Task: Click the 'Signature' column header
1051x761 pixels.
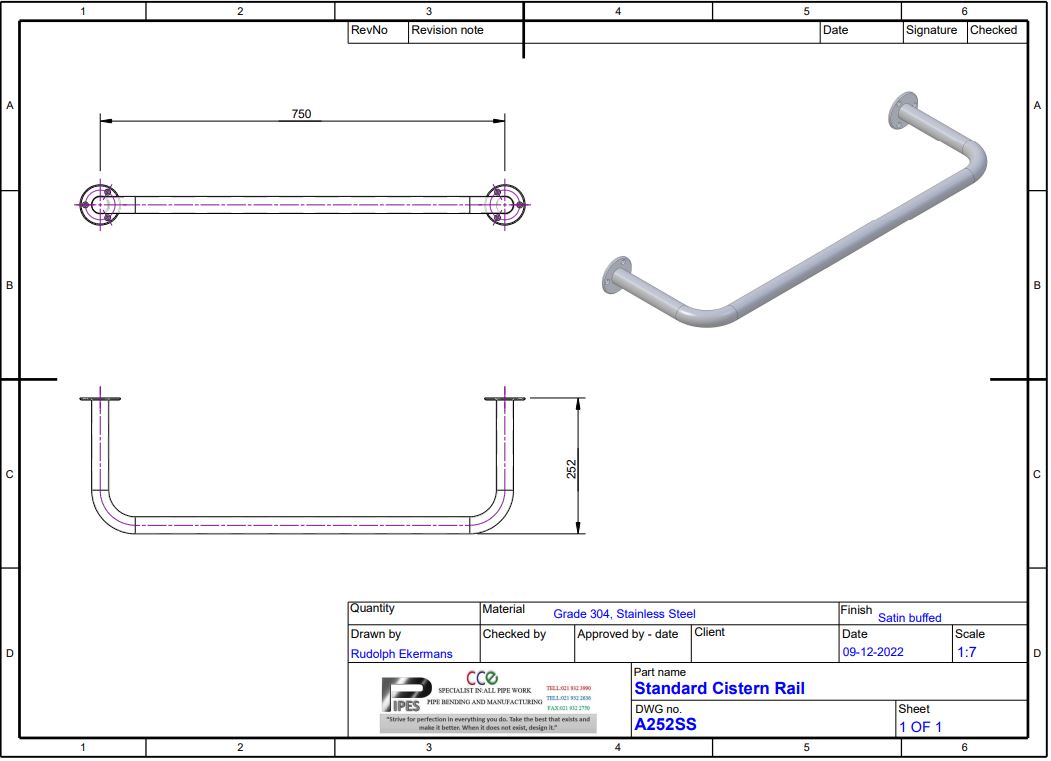Action: click(x=931, y=30)
